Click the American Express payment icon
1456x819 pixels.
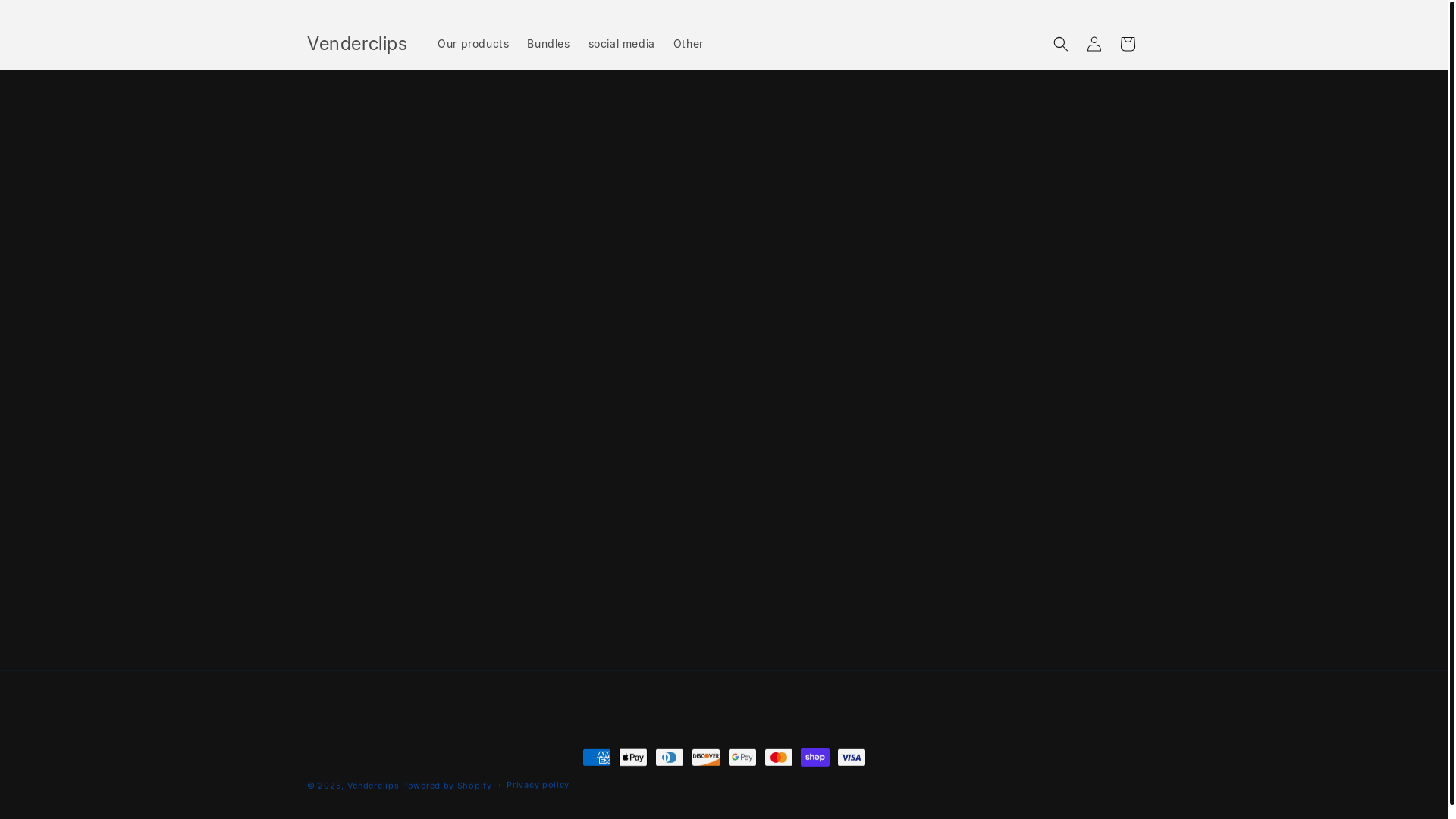pyautogui.click(x=597, y=758)
